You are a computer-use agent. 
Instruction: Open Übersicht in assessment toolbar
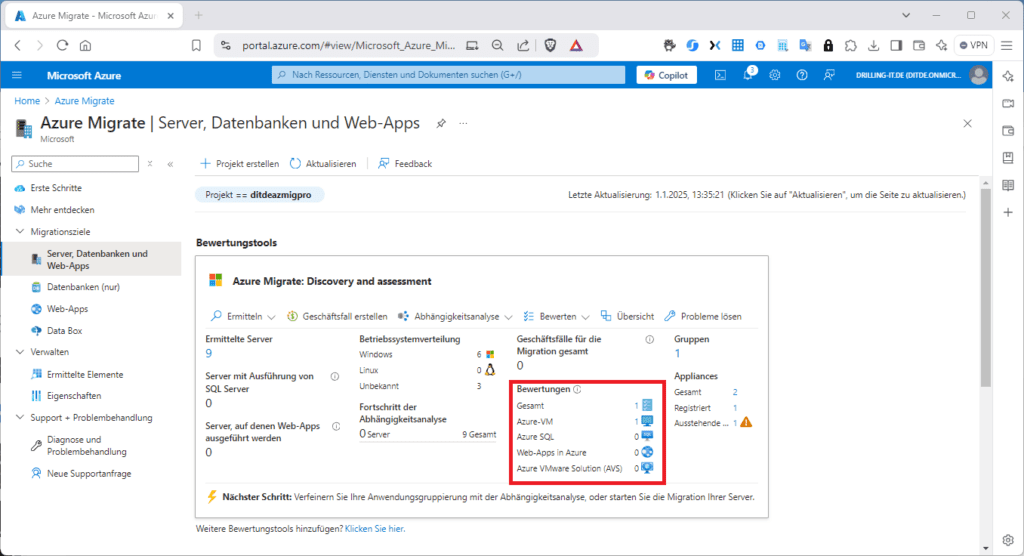[627, 316]
